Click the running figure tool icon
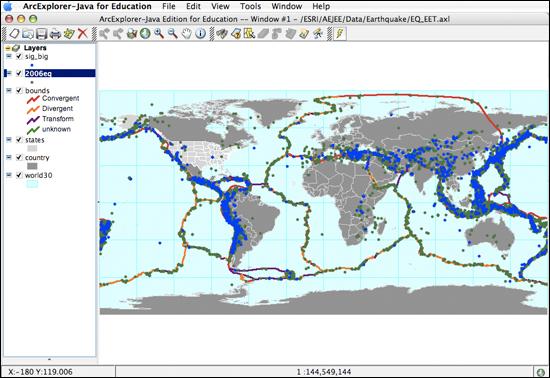 tap(318, 34)
